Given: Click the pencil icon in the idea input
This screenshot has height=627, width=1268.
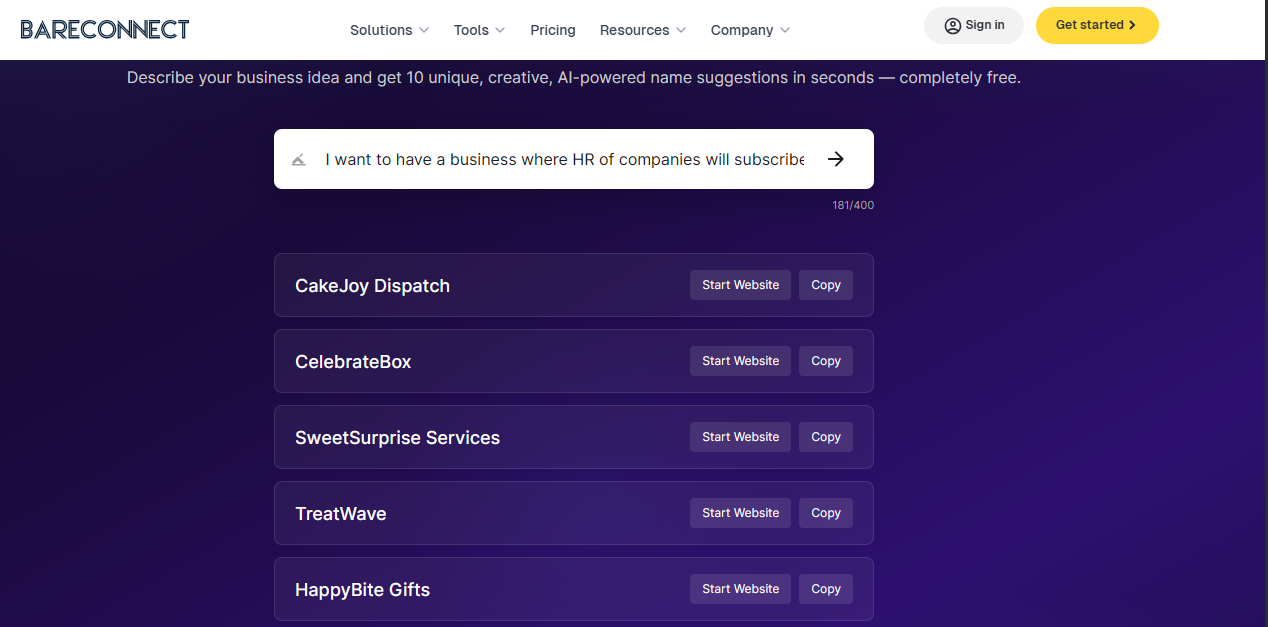Looking at the screenshot, I should click(x=298, y=159).
